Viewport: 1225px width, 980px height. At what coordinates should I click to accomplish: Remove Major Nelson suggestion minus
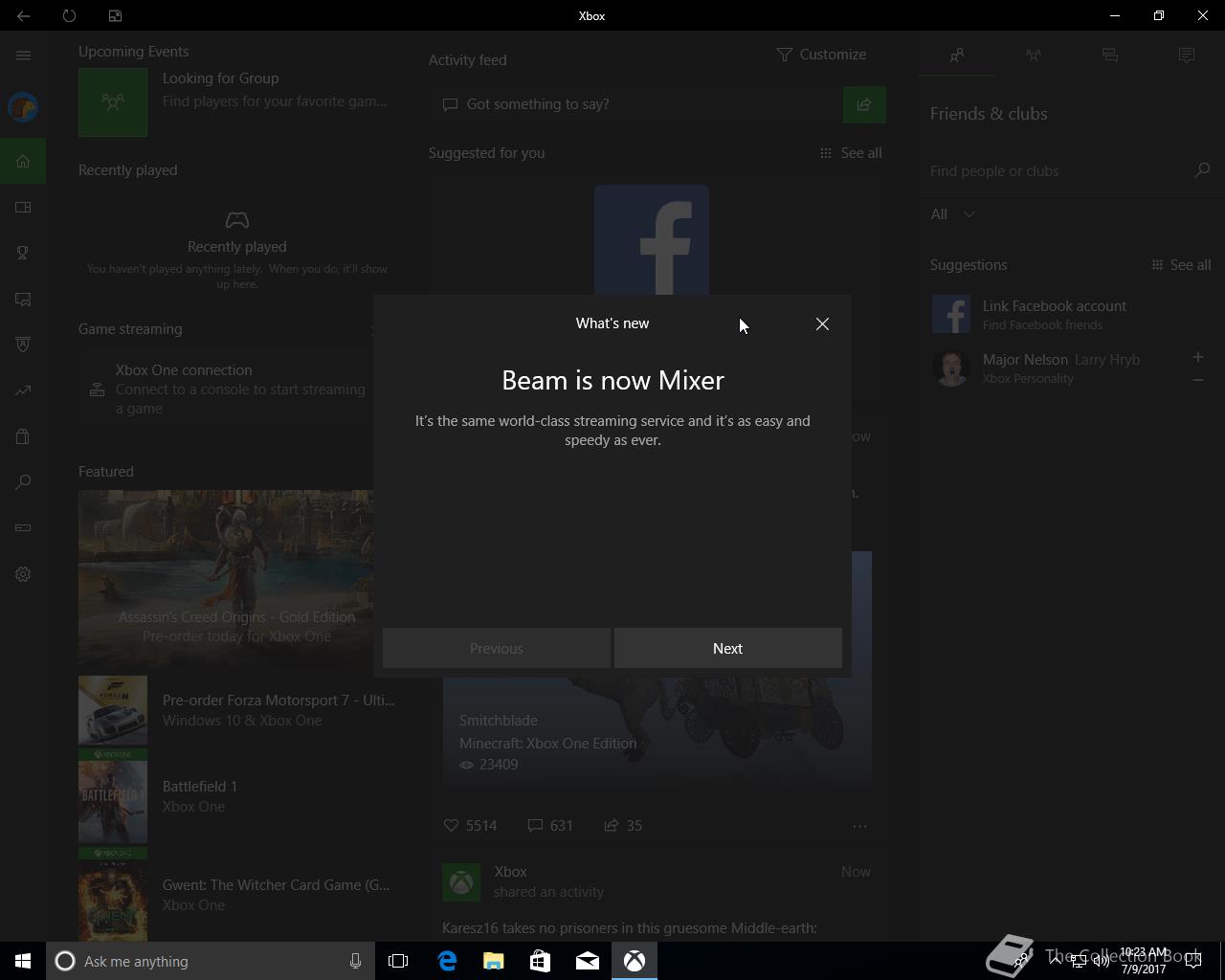point(1197,380)
